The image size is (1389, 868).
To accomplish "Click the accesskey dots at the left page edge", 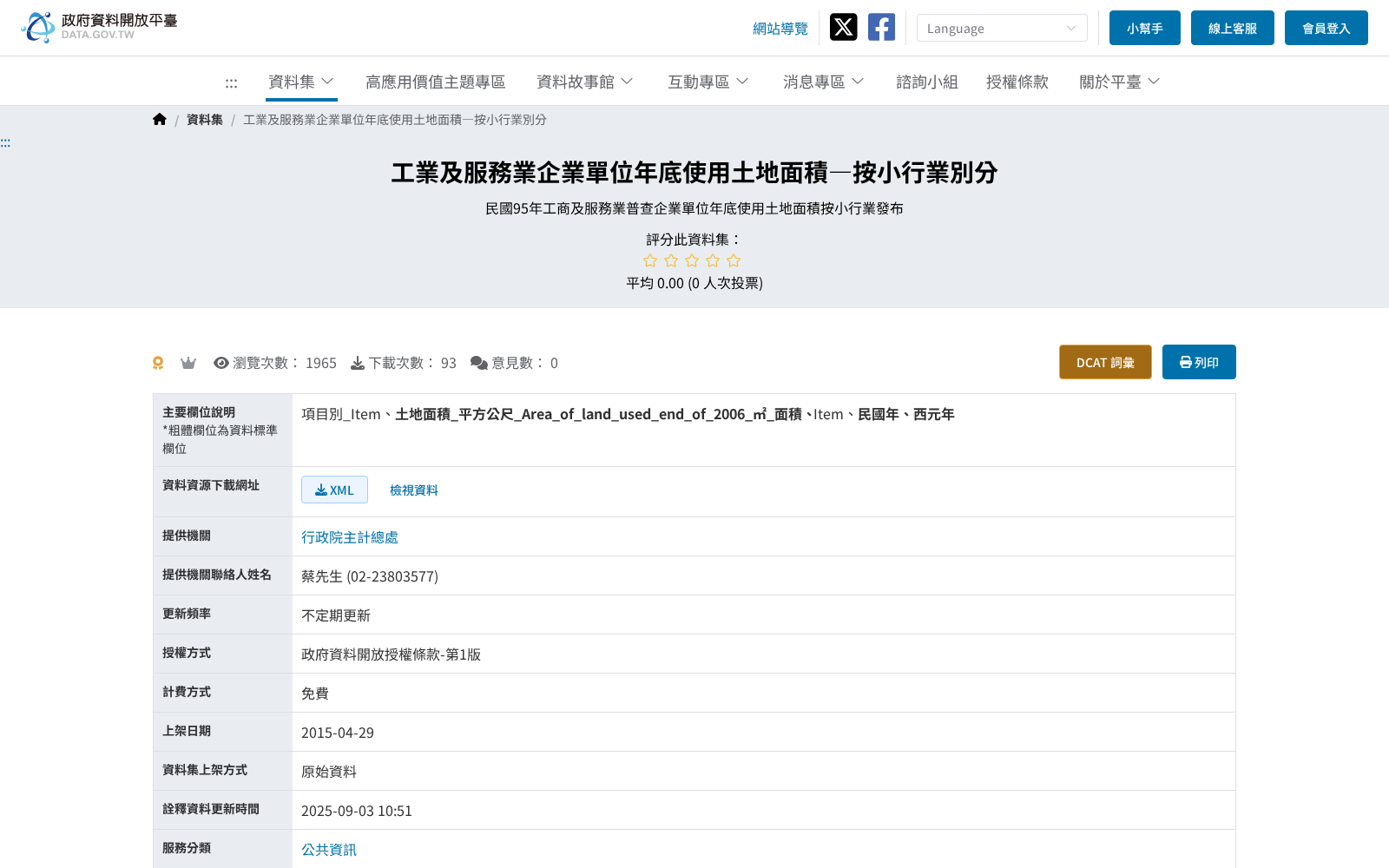I will [5, 142].
